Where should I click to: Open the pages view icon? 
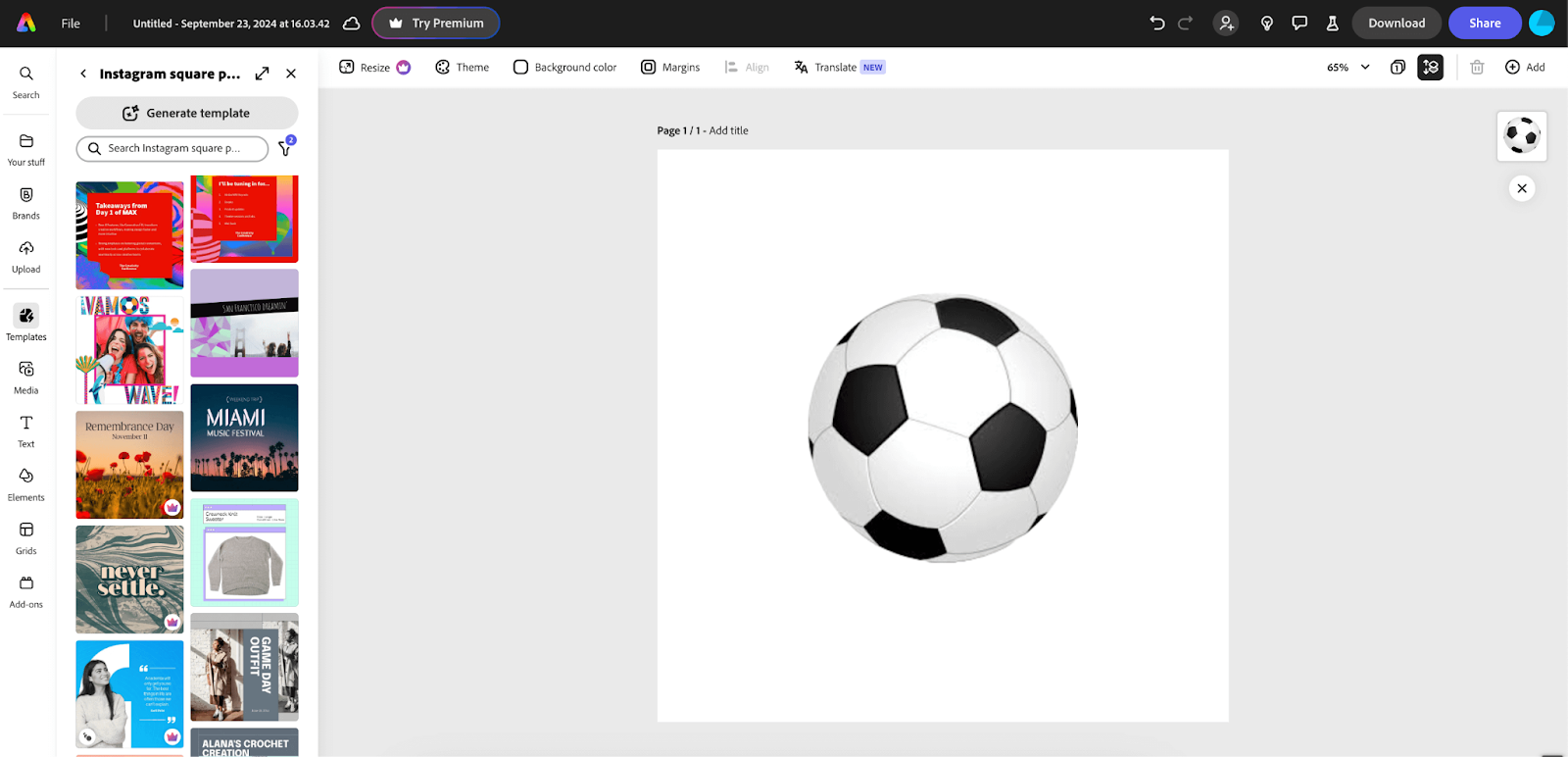point(1397,68)
